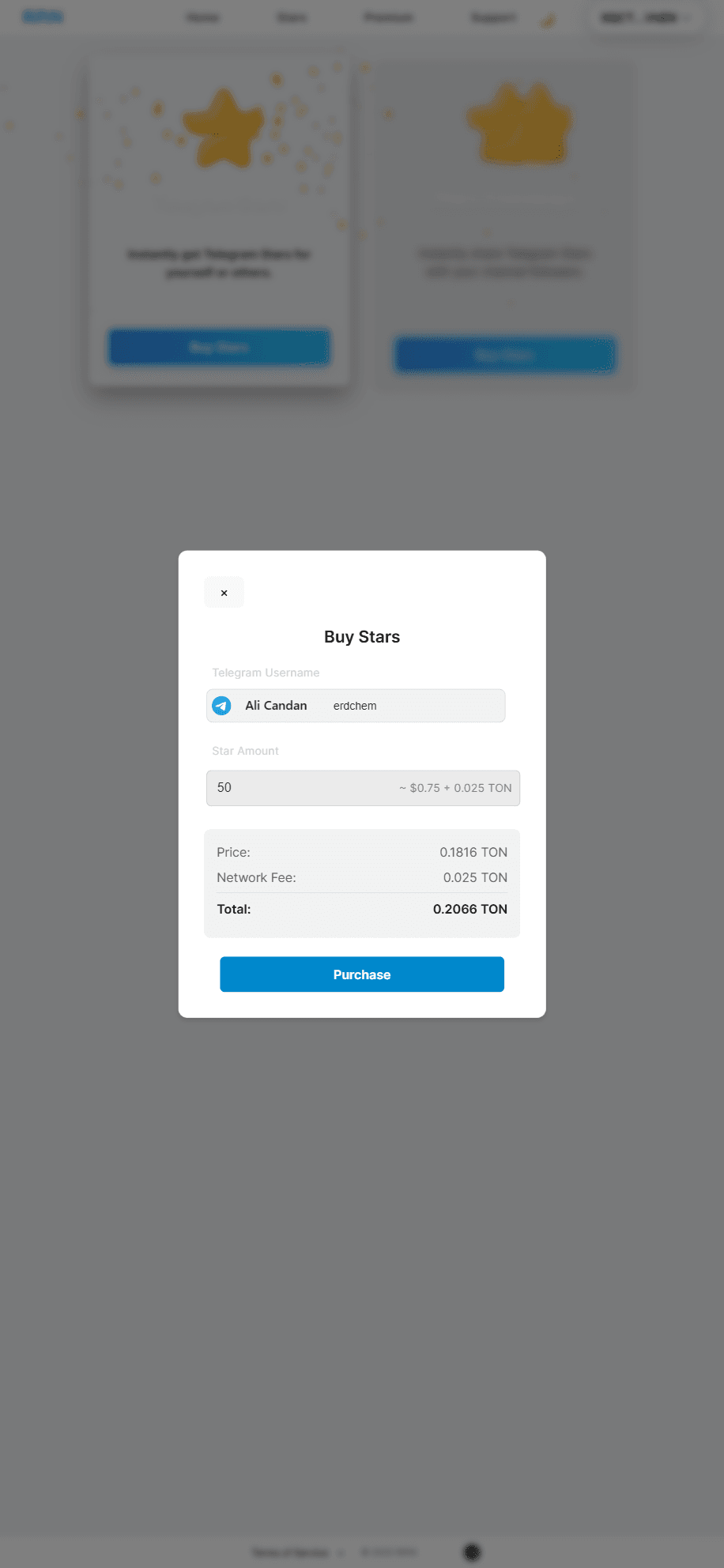Screen dimensions: 724x1568
Task: Click the Telegram logo beside Ali Candan
Action: click(222, 706)
